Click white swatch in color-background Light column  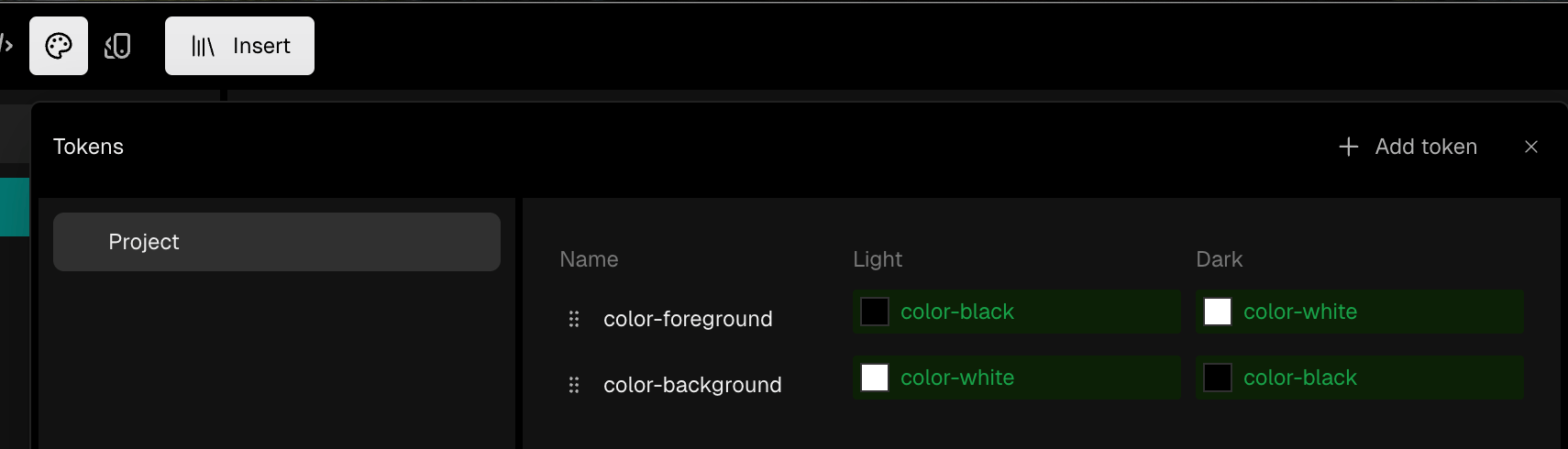coord(875,378)
